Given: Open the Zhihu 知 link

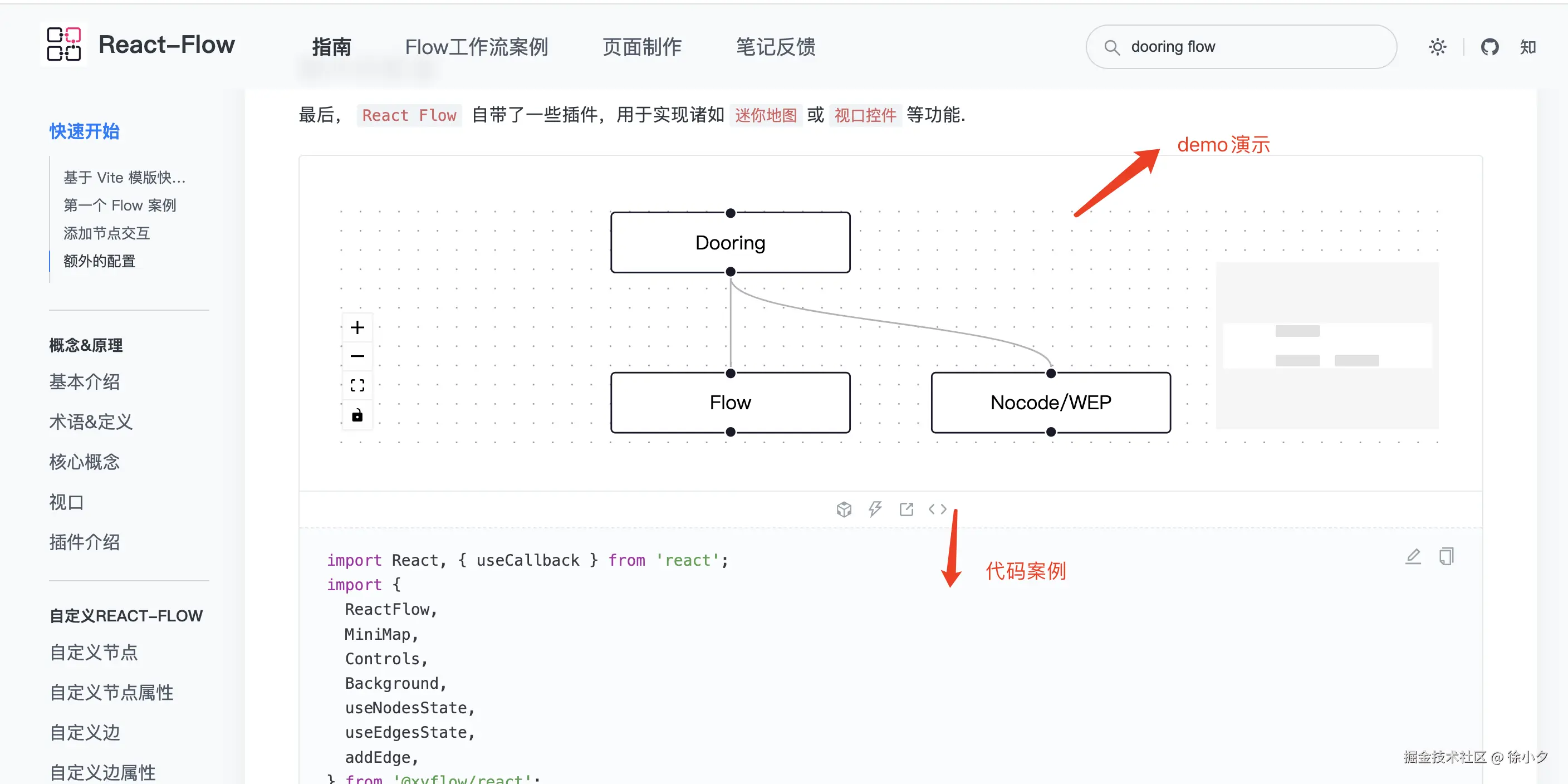Looking at the screenshot, I should pos(1527,47).
